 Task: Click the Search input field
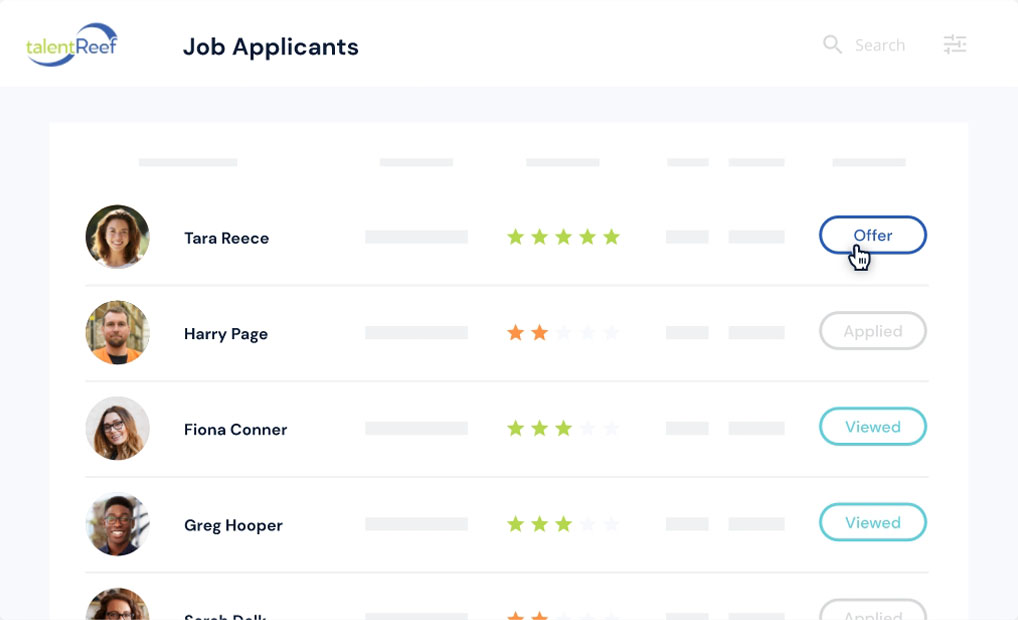click(x=880, y=44)
